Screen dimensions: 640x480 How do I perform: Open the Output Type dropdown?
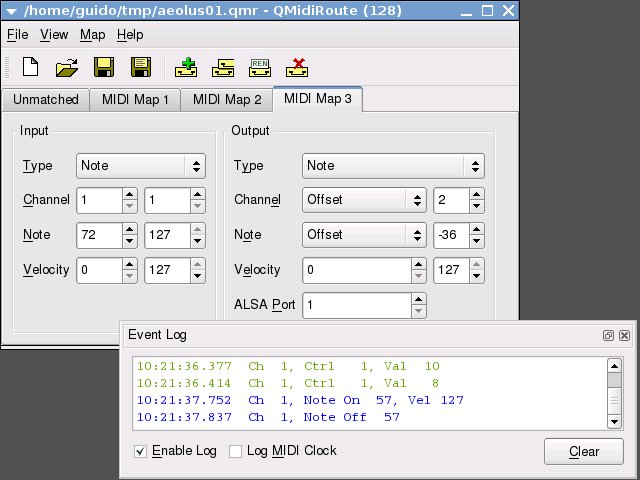393,166
